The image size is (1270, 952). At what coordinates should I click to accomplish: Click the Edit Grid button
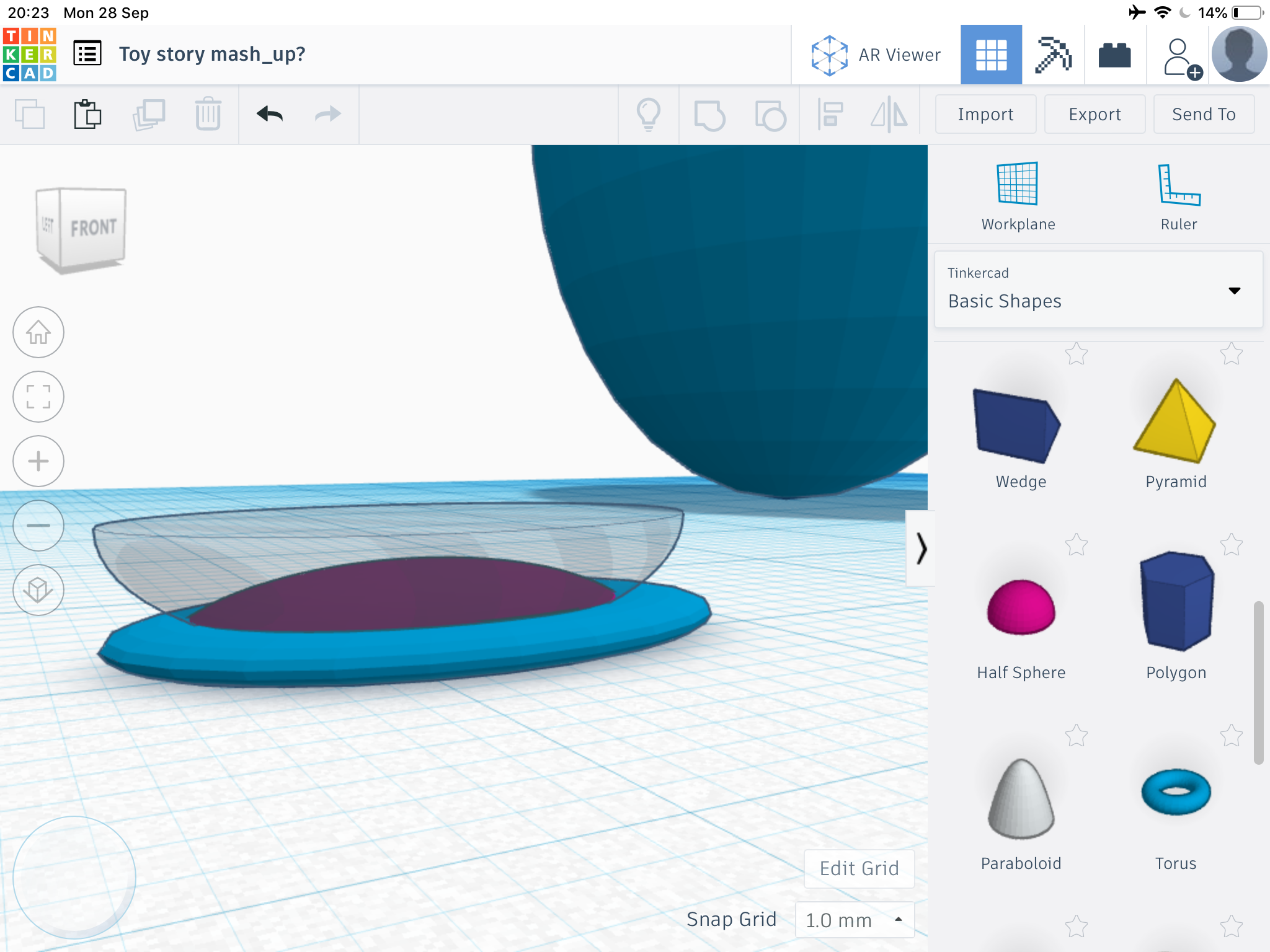859,868
